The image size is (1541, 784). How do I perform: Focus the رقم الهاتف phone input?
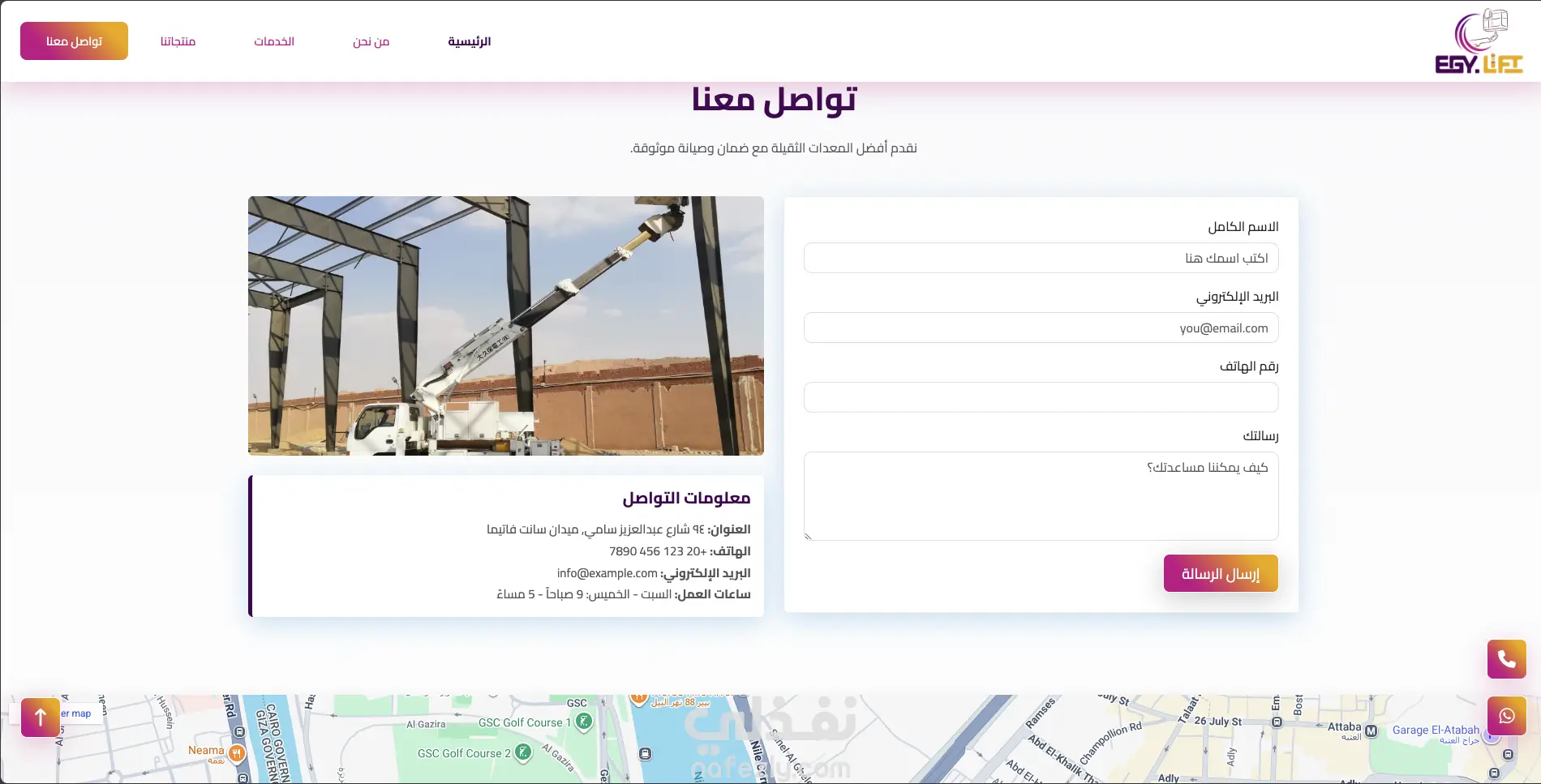pos(1041,397)
